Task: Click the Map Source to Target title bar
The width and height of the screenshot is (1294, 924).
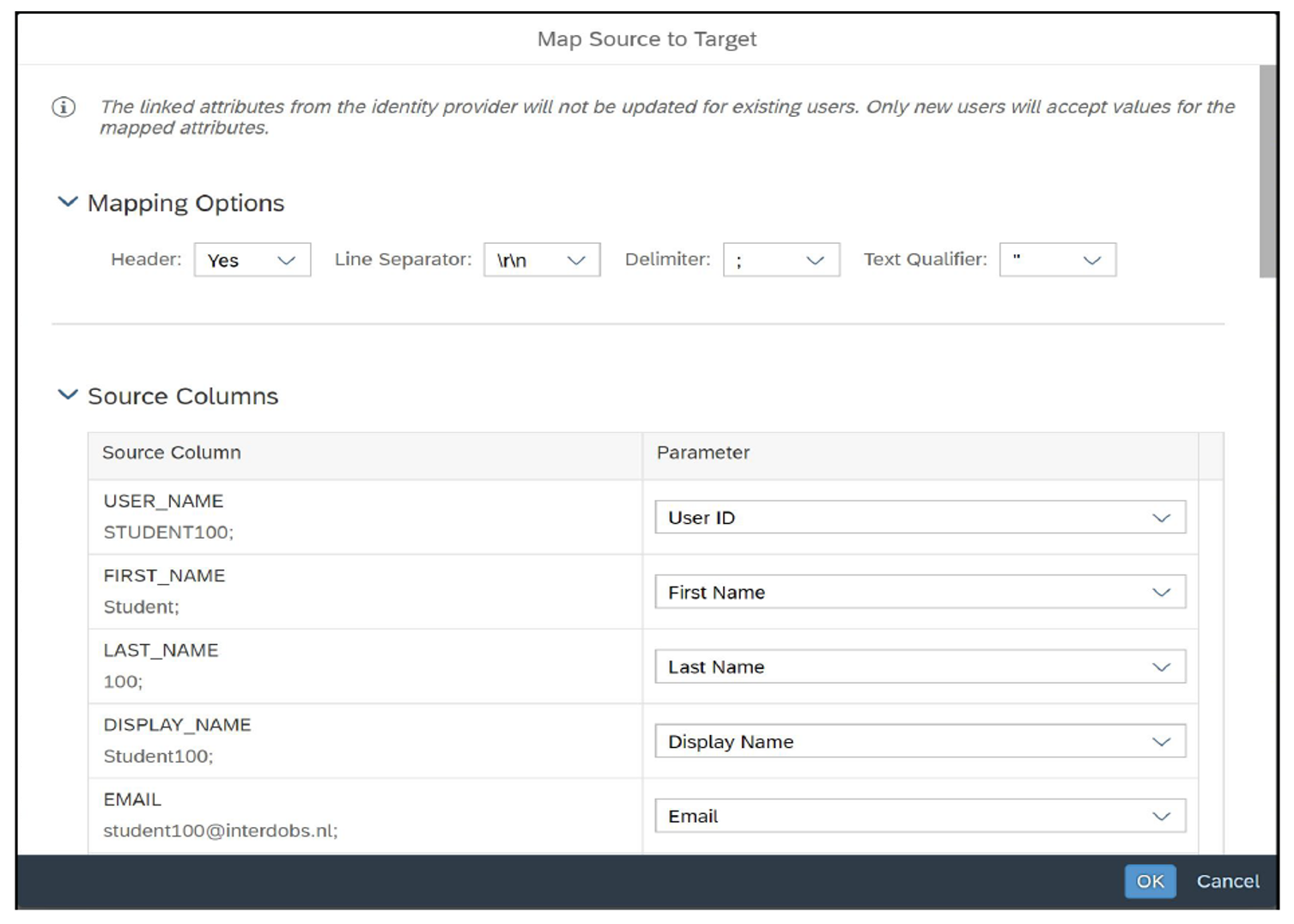Action: (647, 39)
